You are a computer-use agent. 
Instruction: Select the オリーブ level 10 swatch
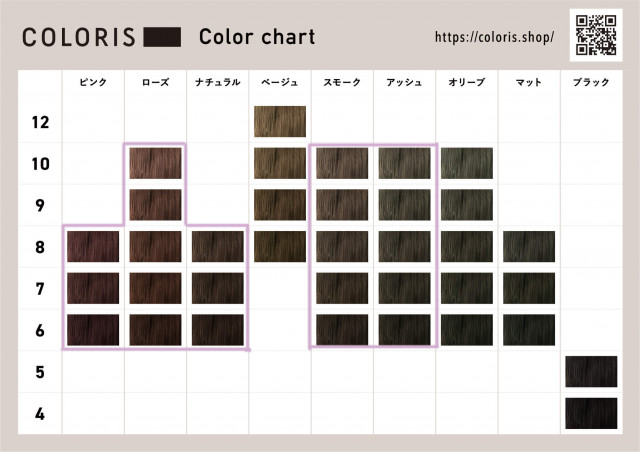coord(466,163)
